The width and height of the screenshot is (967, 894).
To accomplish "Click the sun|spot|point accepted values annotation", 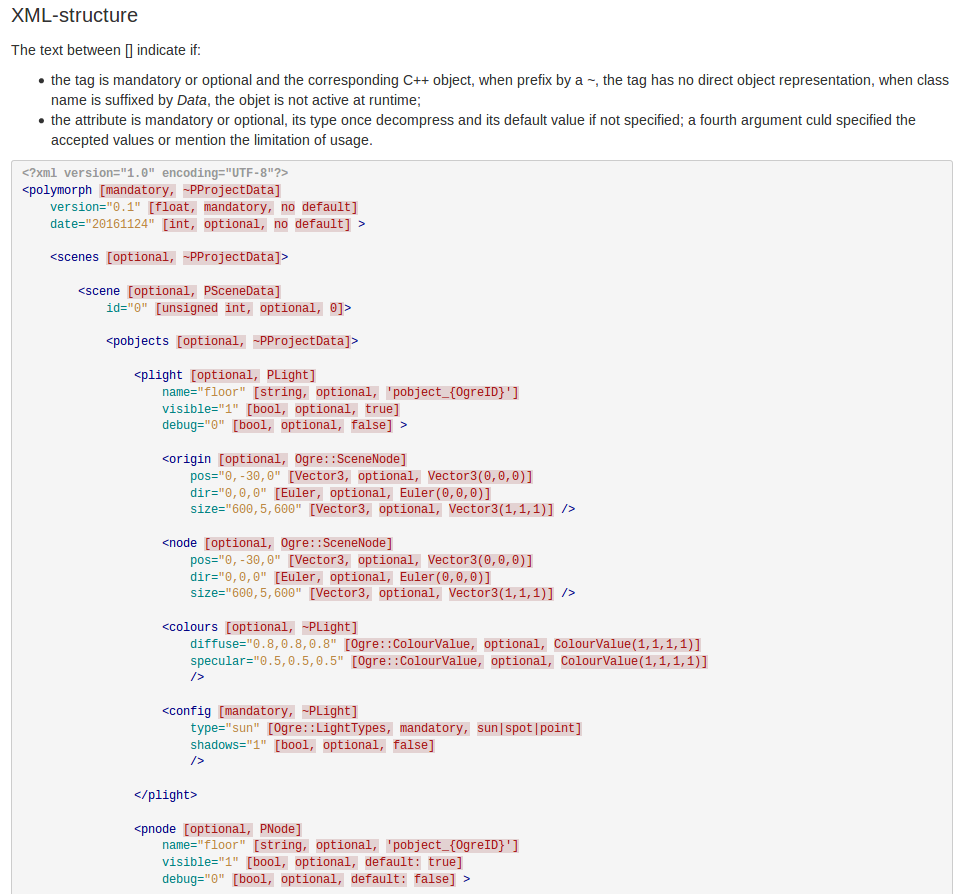I will (529, 728).
